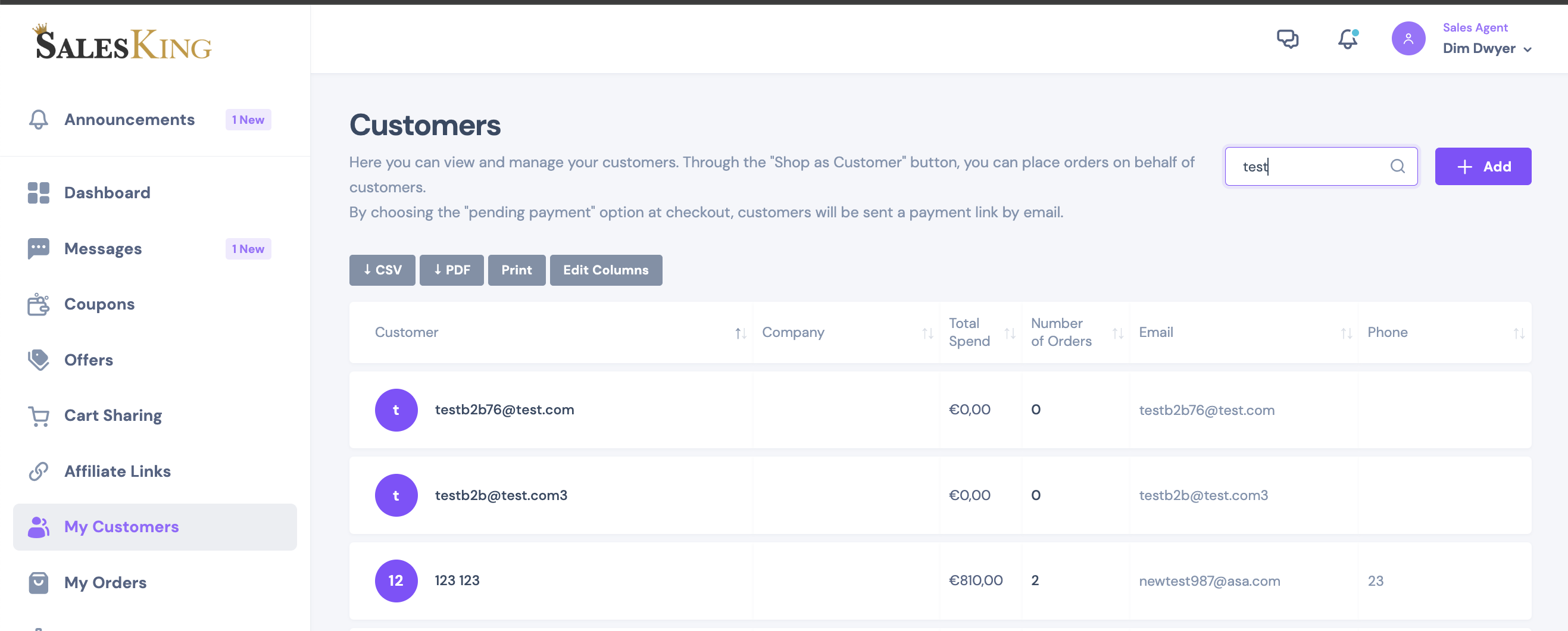The height and width of the screenshot is (631, 1568).
Task: Click the Affiliate Links chain icon
Action: point(38,471)
